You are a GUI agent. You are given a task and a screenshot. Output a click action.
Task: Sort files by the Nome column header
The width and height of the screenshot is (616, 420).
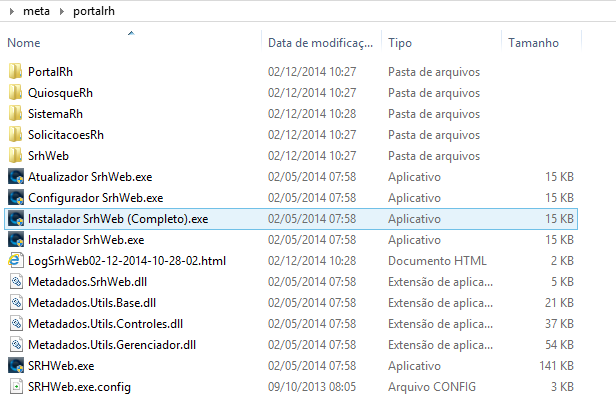24,42
